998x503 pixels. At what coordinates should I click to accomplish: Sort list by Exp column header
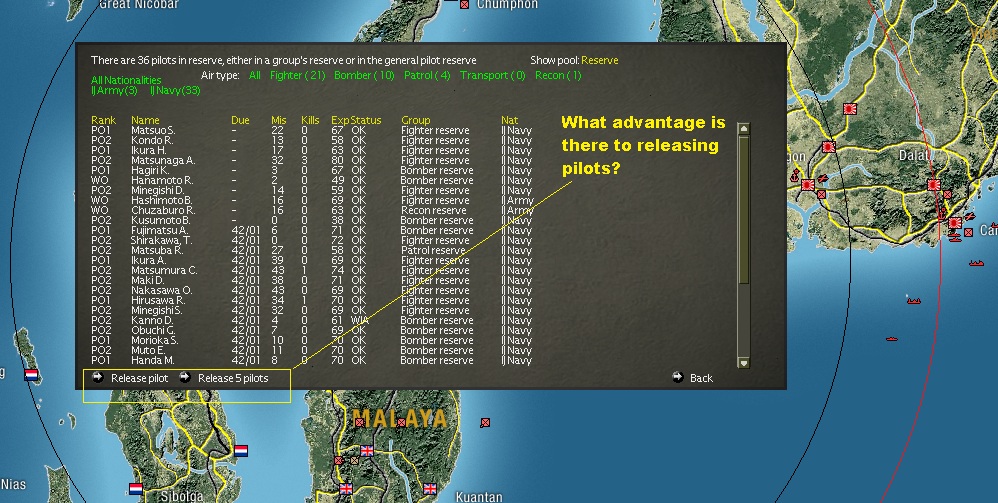point(340,120)
